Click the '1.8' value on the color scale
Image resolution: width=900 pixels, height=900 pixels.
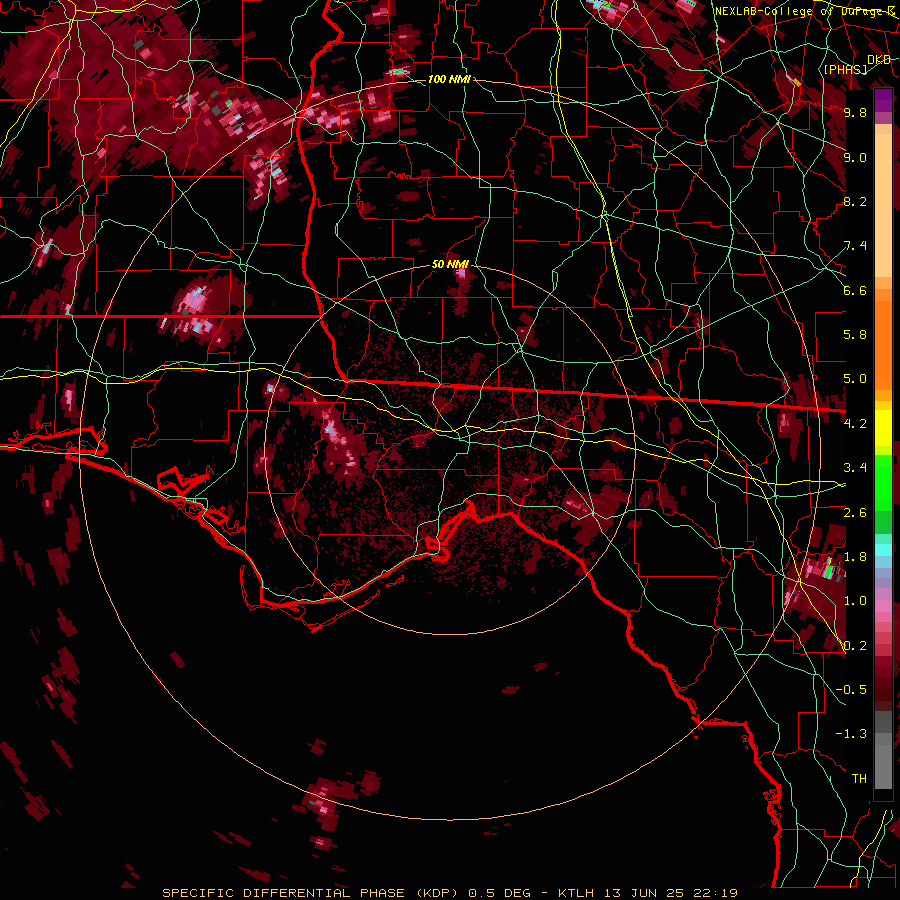coord(855,557)
